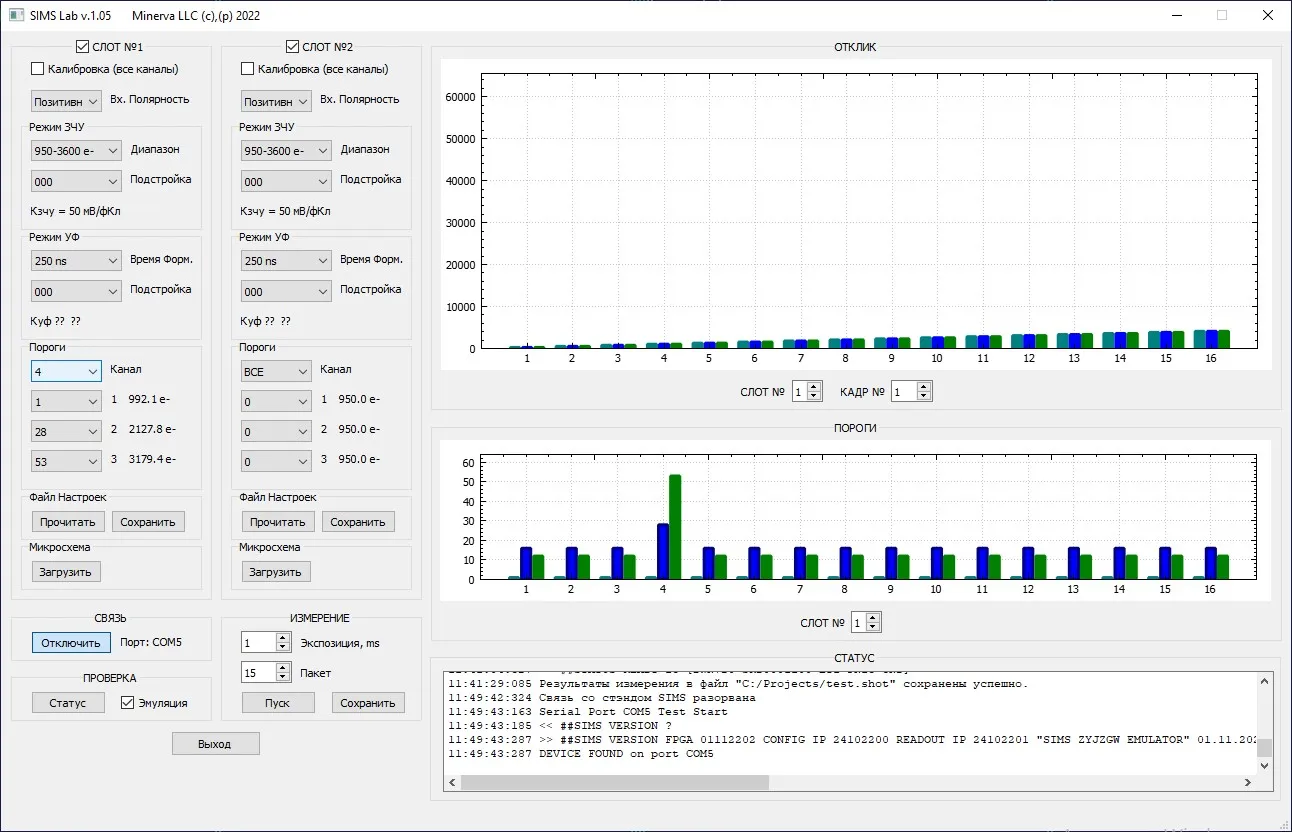Click Загрузить under Микросхема
This screenshot has height=832, width=1292.
65,571
